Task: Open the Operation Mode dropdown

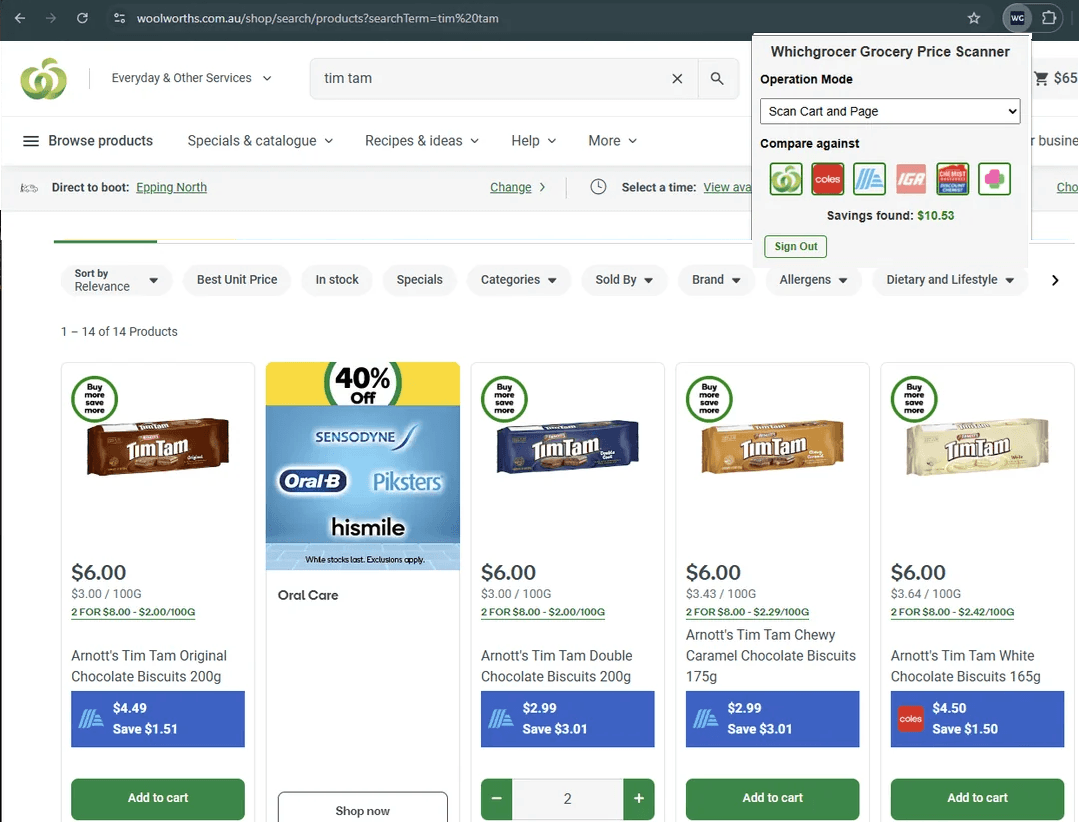Action: pos(890,111)
